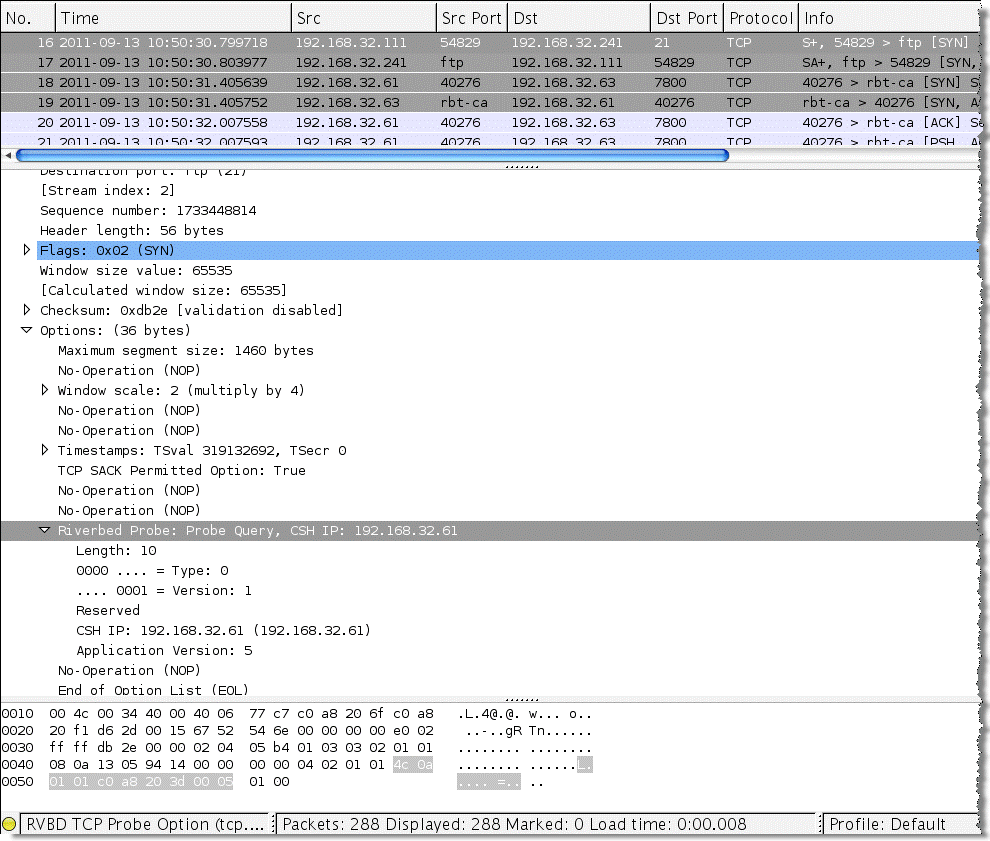Viewport: 990px width, 841px height.
Task: Expand the Window scale option
Action: (45, 390)
